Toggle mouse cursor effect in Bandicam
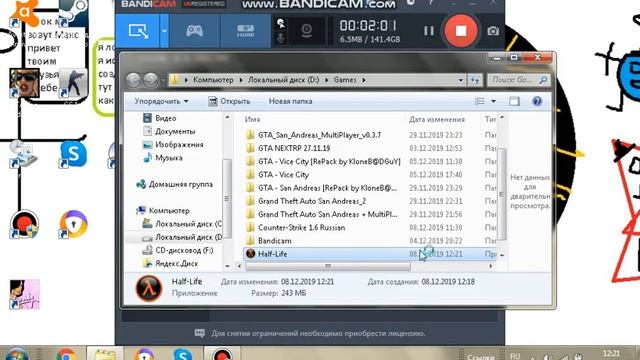640x360 pixels. point(281,24)
